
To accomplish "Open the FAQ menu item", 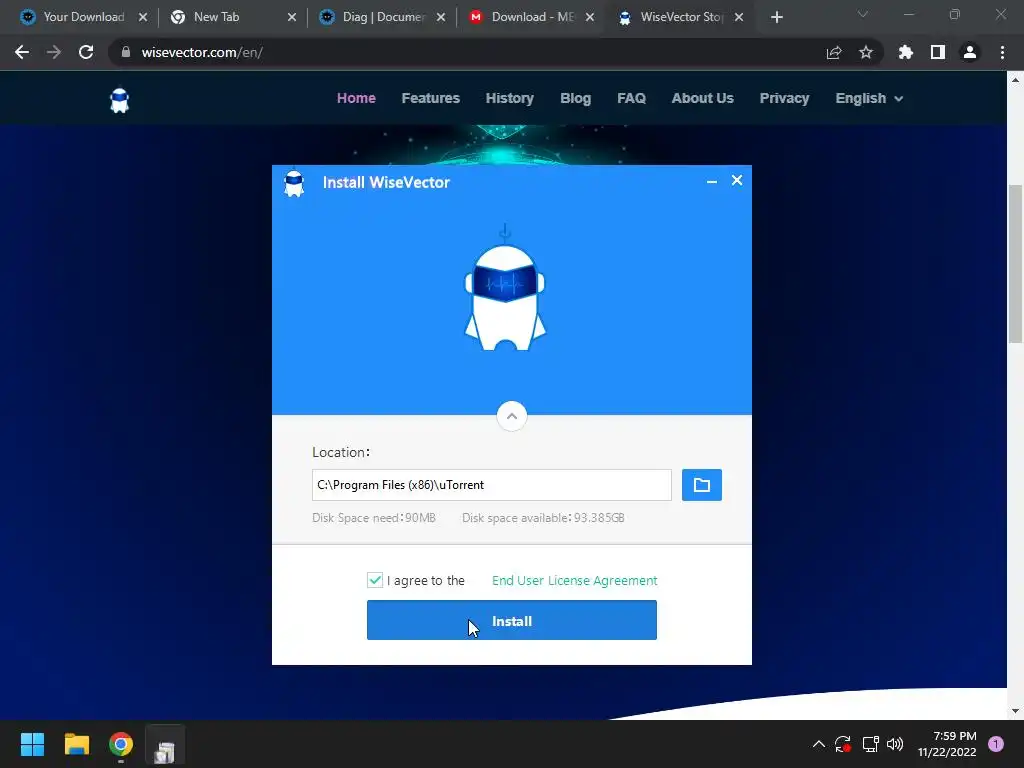I will [x=632, y=98].
